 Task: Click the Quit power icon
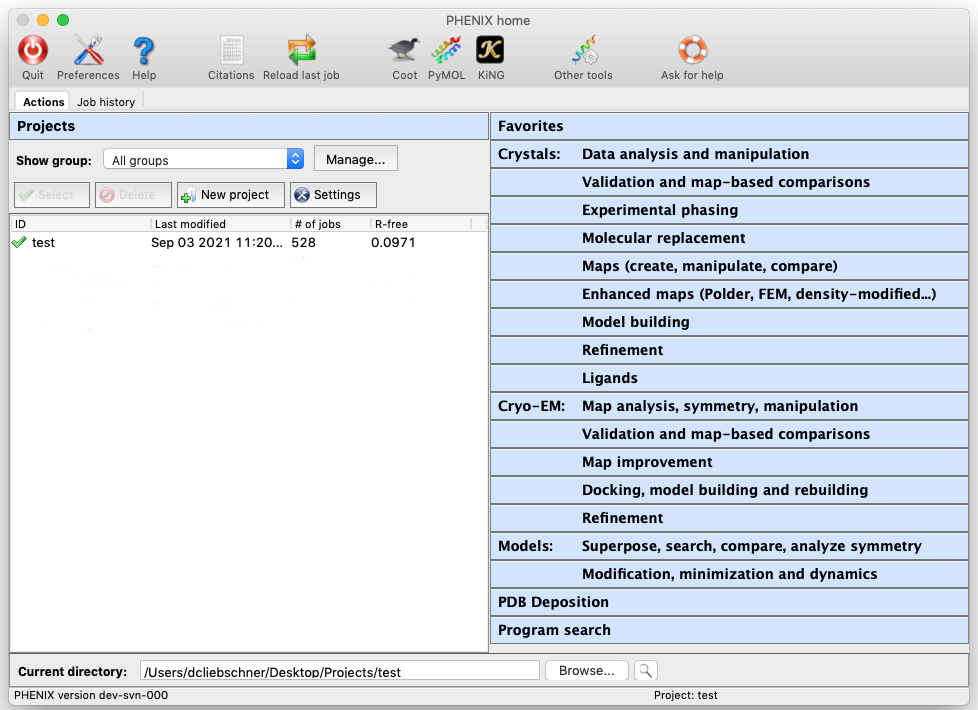click(33, 50)
